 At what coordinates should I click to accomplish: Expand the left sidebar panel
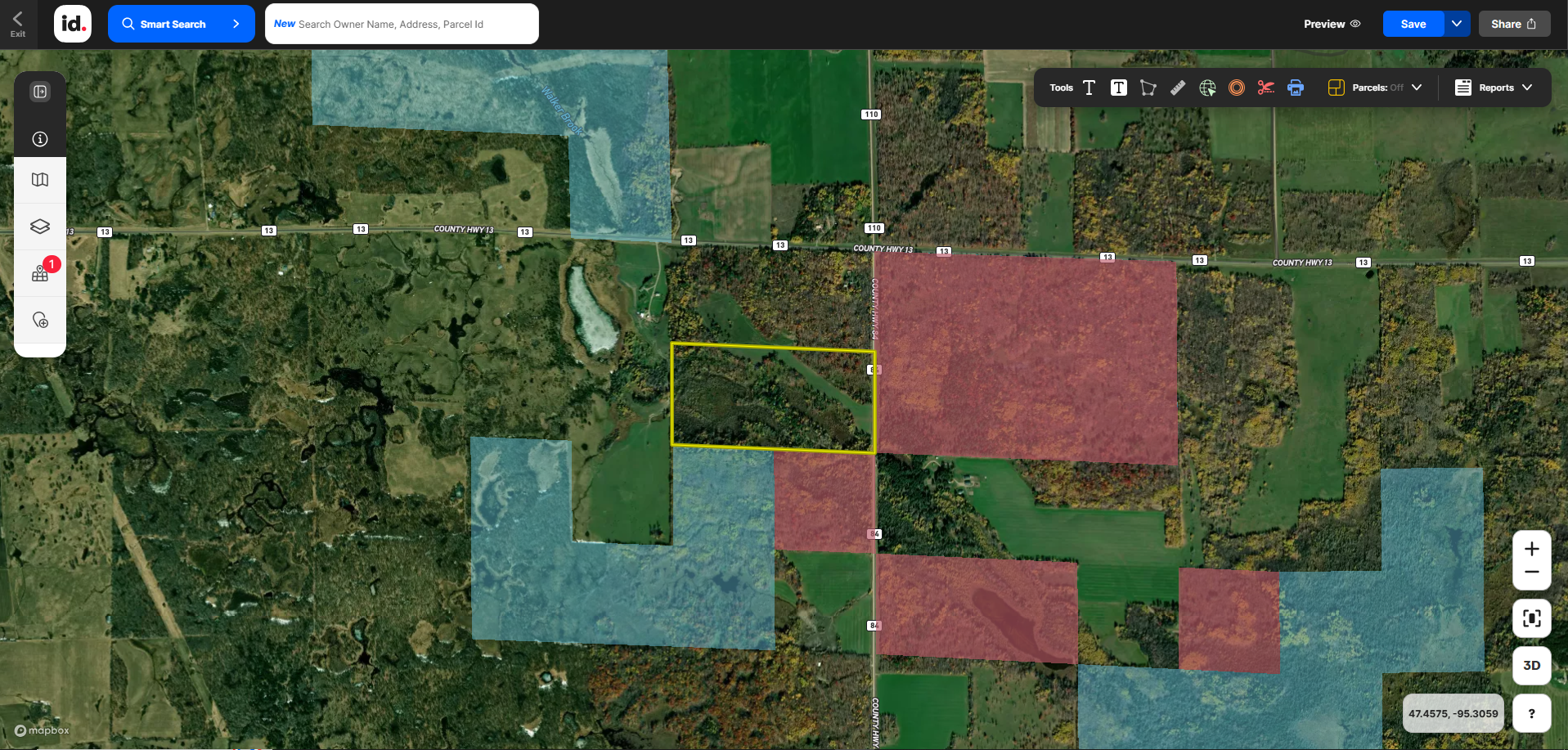(x=40, y=92)
